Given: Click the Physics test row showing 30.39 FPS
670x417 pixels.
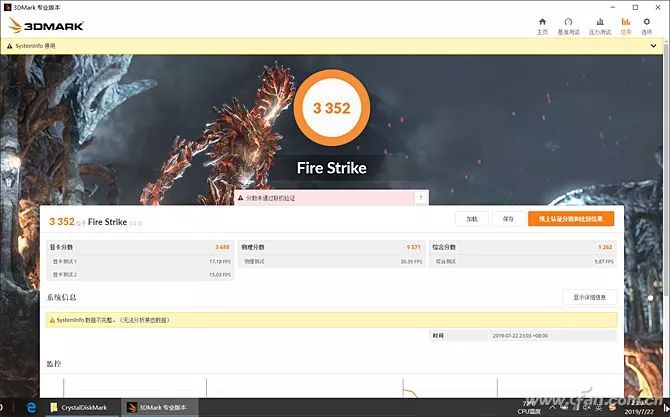Looking at the screenshot, I should pyautogui.click(x=331, y=261).
